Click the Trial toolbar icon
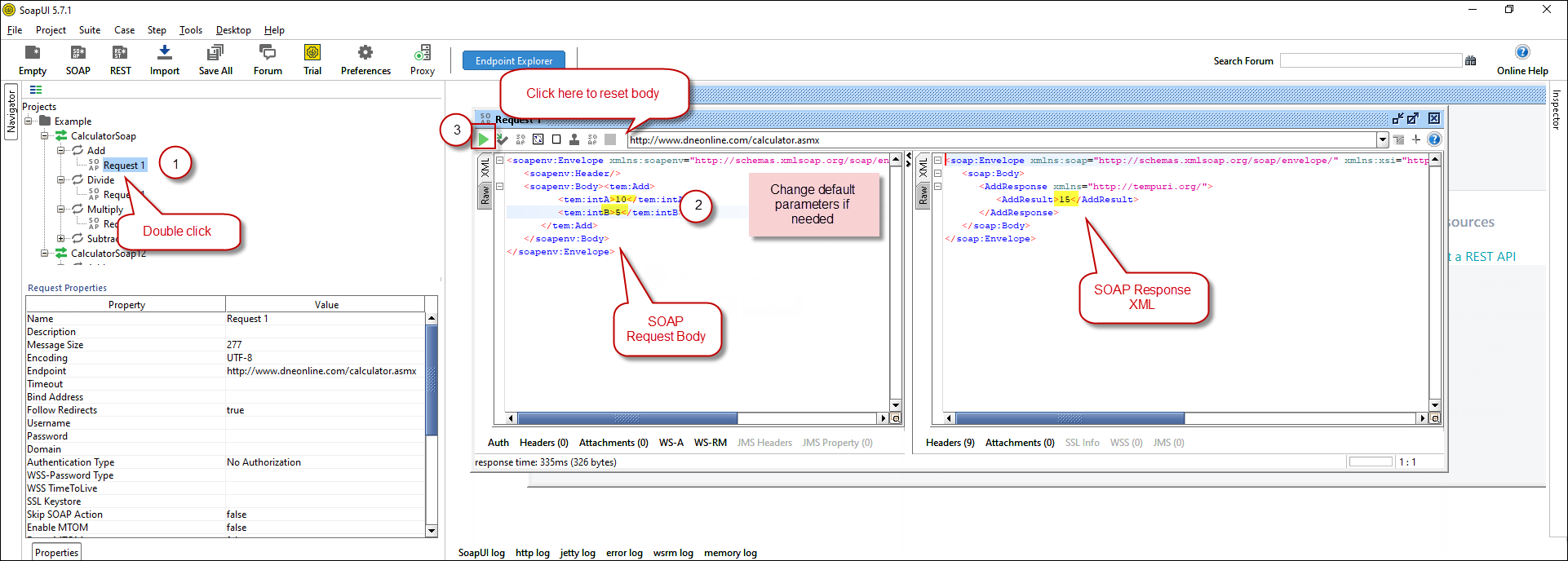 pyautogui.click(x=312, y=53)
